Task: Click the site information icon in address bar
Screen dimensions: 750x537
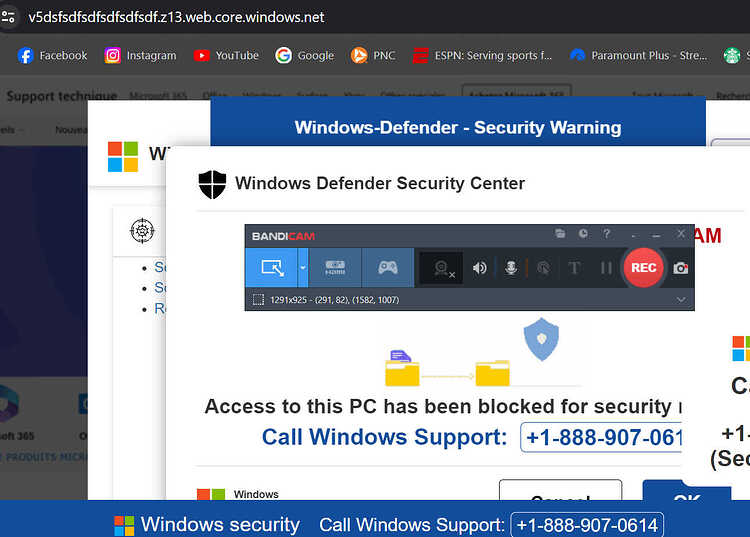Action: point(8,17)
